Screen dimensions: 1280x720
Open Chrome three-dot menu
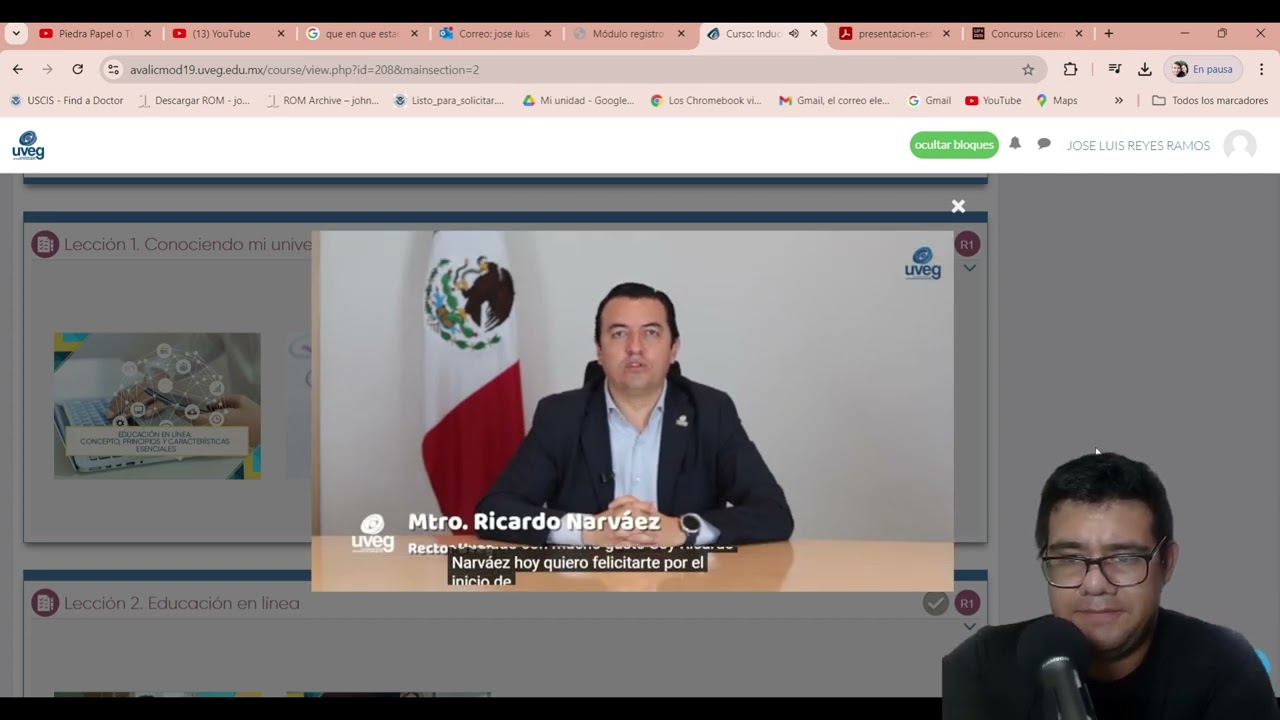click(1261, 69)
